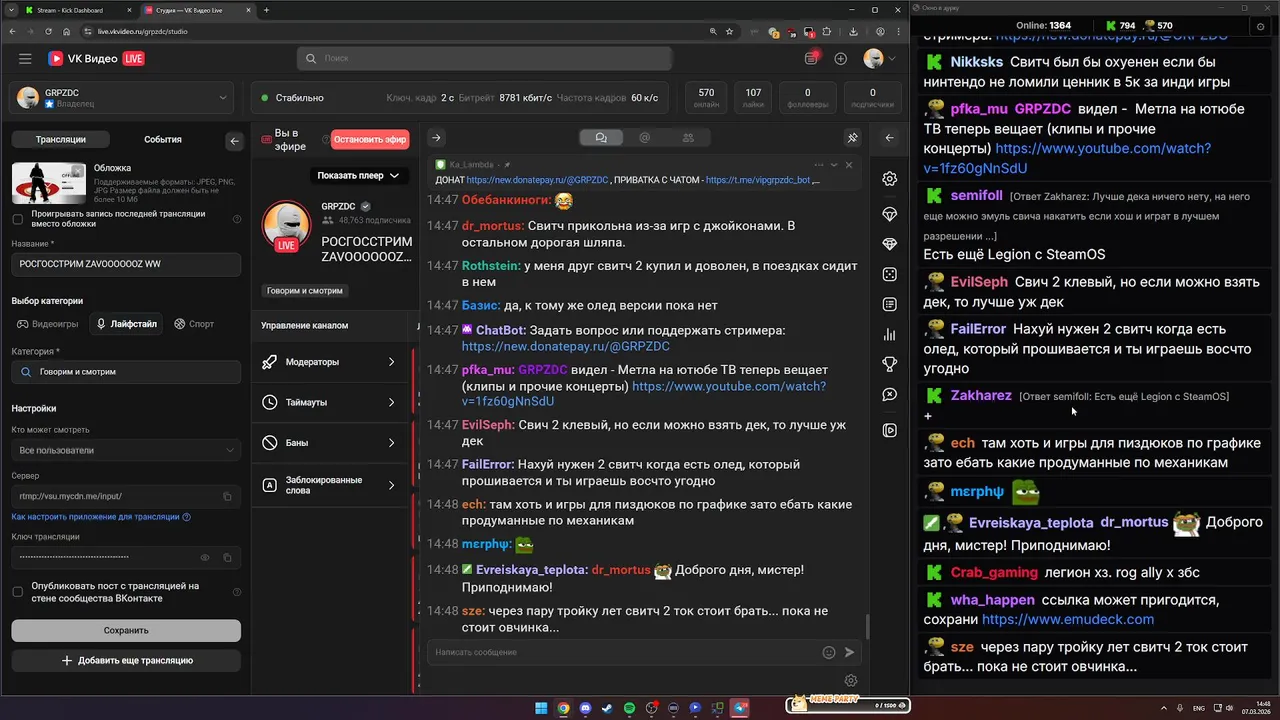Open the bar chart statistics icon

point(889,334)
